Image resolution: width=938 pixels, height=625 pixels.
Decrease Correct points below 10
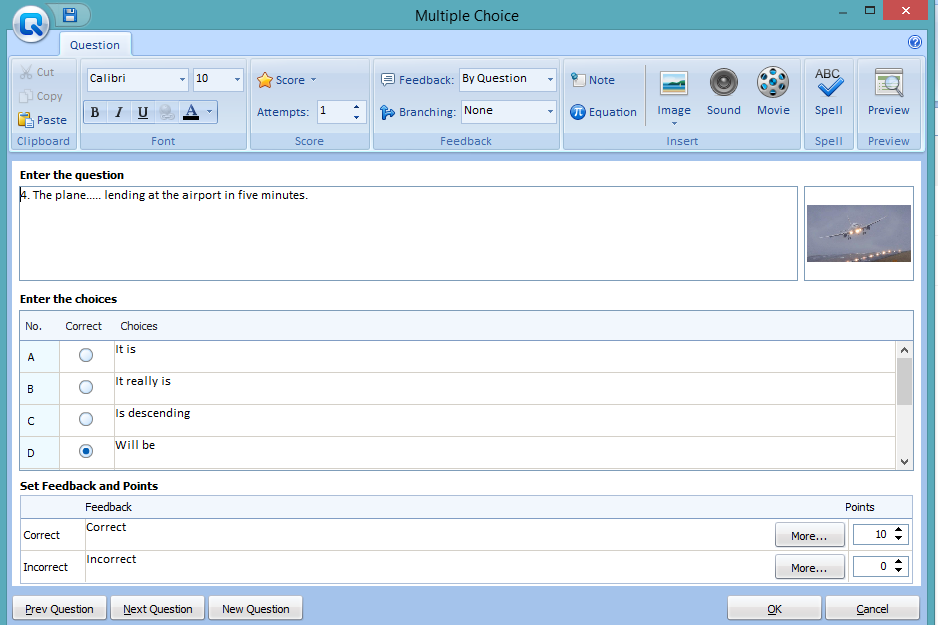coord(899,538)
